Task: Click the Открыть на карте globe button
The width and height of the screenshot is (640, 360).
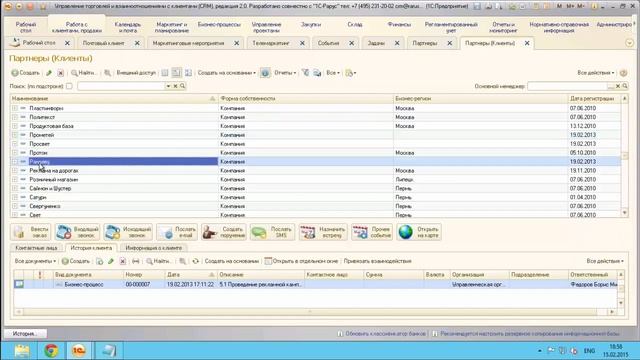Action: pyautogui.click(x=419, y=232)
